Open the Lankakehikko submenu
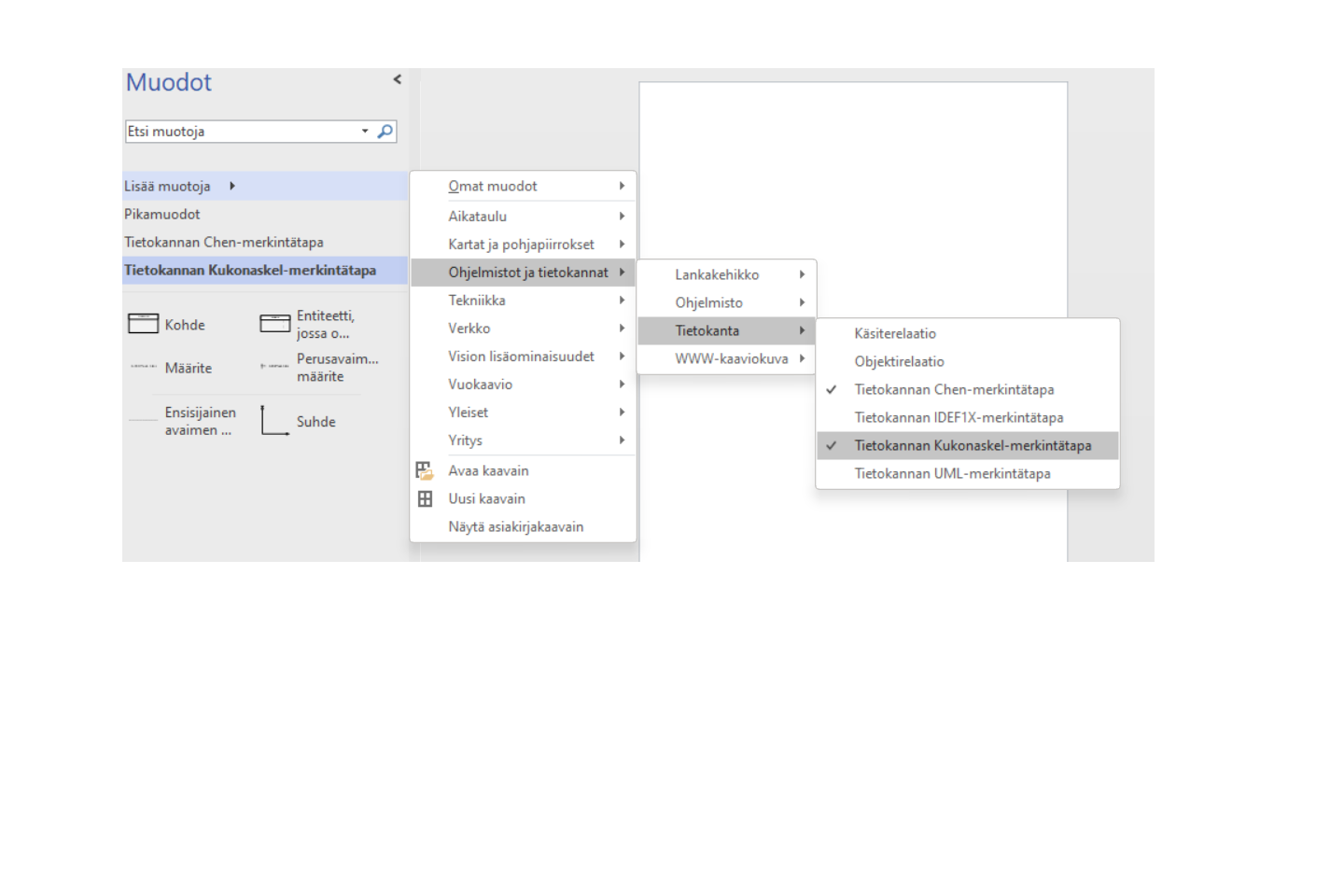Viewport: 1344px width, 896px height. [717, 274]
